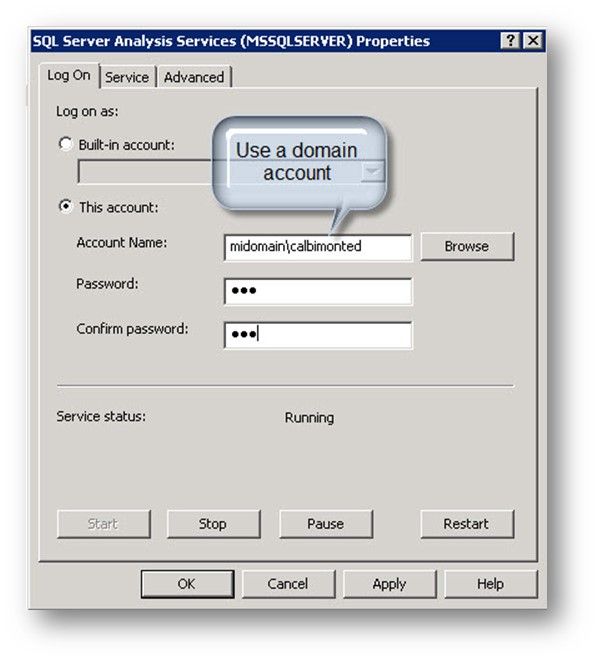
Task: Confirm changes with the OK button
Action: click(187, 584)
